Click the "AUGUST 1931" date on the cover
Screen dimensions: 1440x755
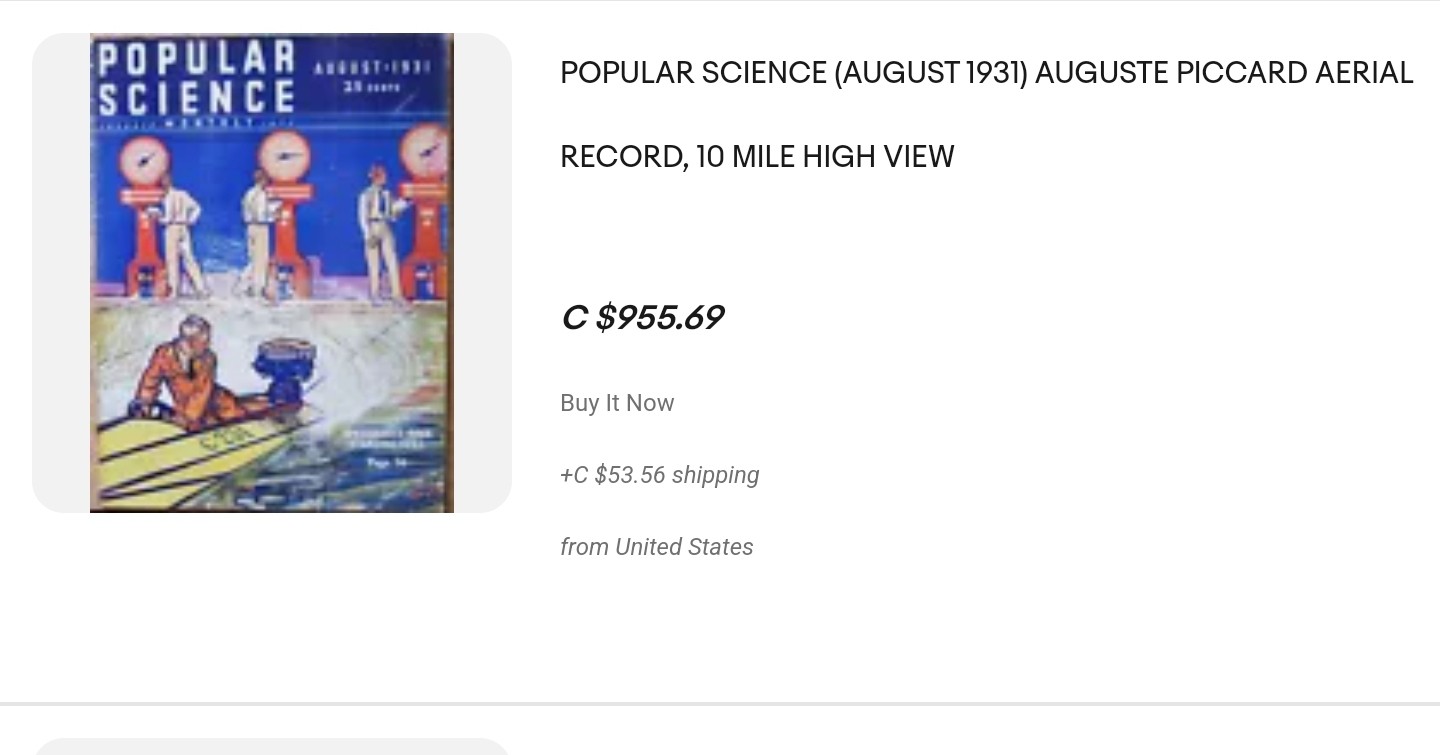(372, 68)
